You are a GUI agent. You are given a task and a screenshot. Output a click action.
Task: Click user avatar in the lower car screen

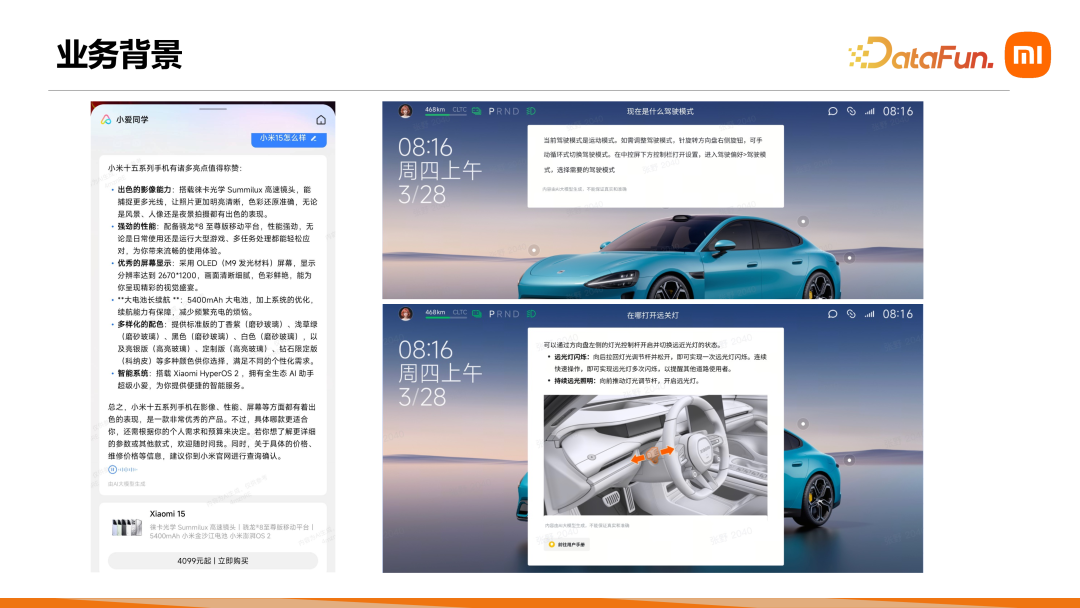[x=406, y=313]
